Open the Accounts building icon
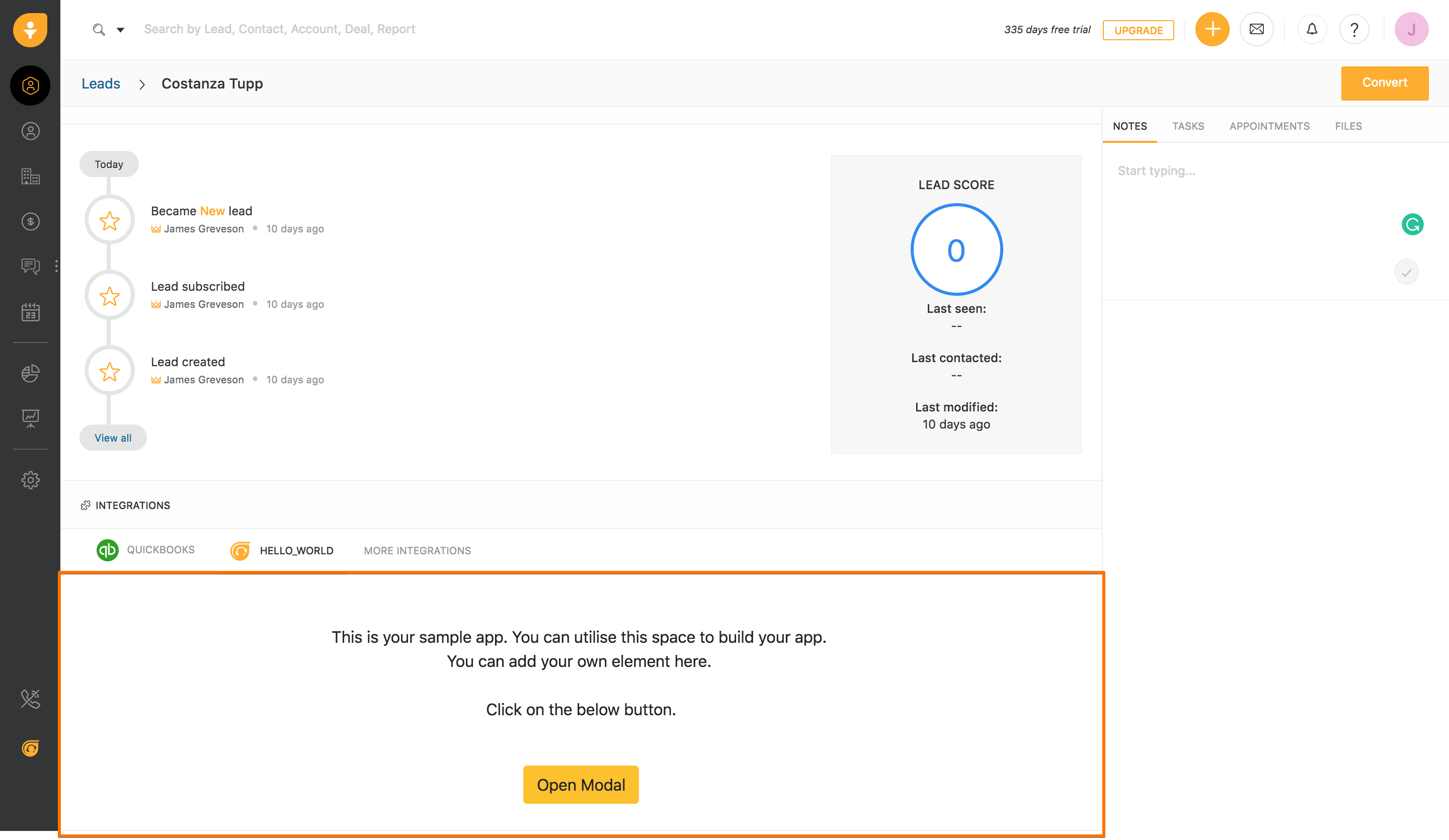The height and width of the screenshot is (840, 1449). coord(31,176)
